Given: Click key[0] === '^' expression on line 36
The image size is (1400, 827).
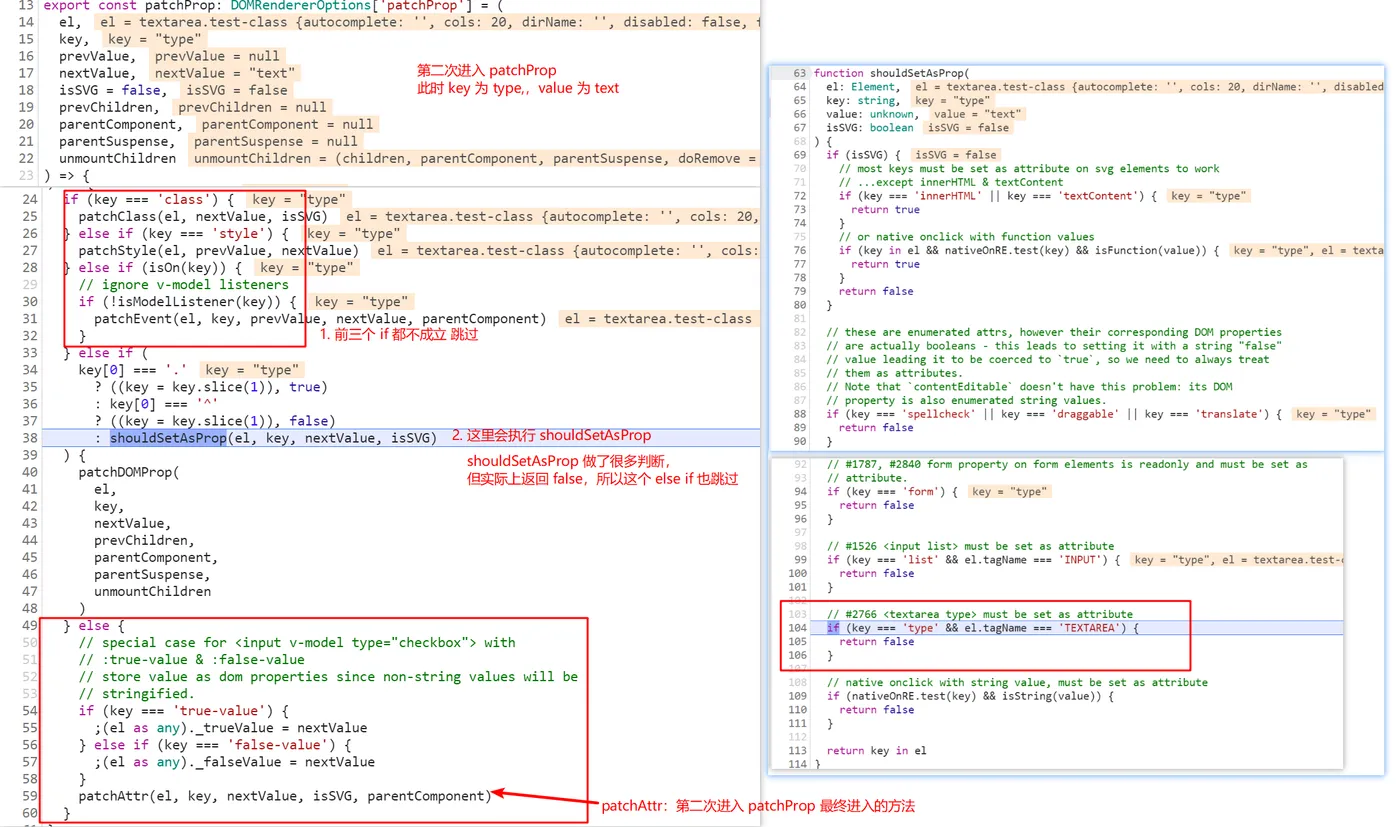Looking at the screenshot, I should pos(164,404).
